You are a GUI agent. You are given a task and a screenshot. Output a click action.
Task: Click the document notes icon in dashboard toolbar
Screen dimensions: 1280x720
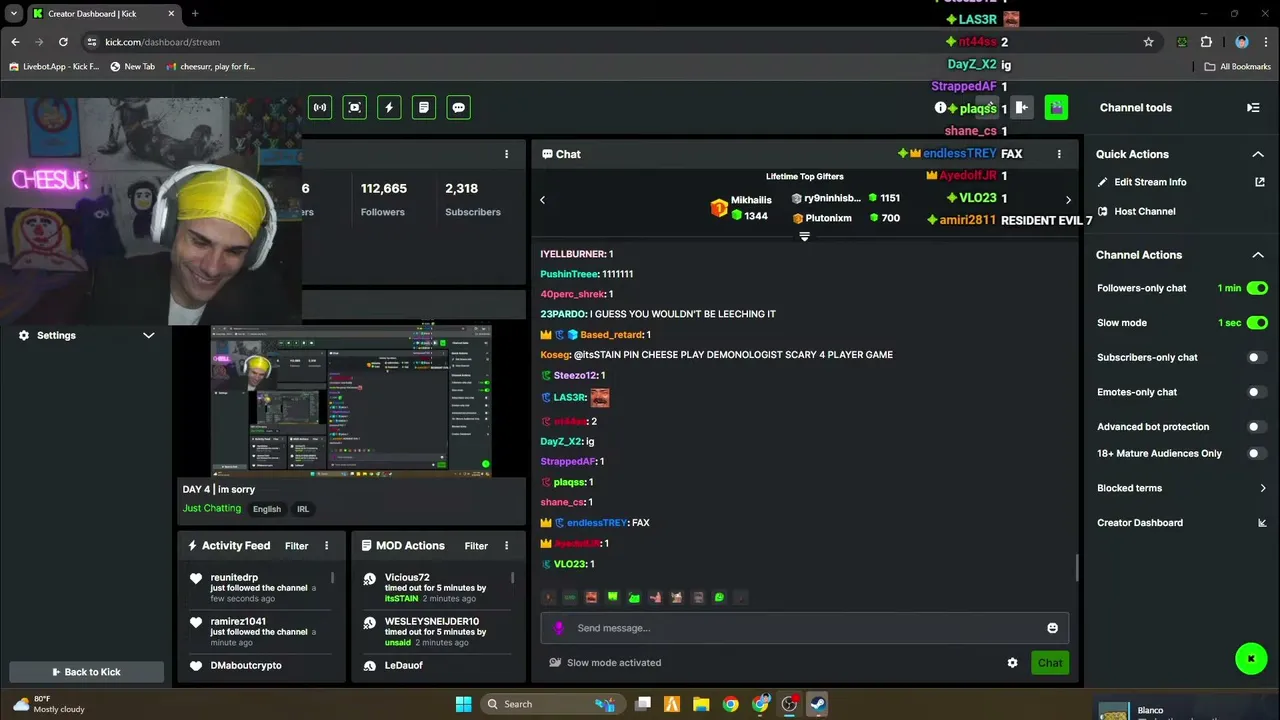click(x=424, y=107)
